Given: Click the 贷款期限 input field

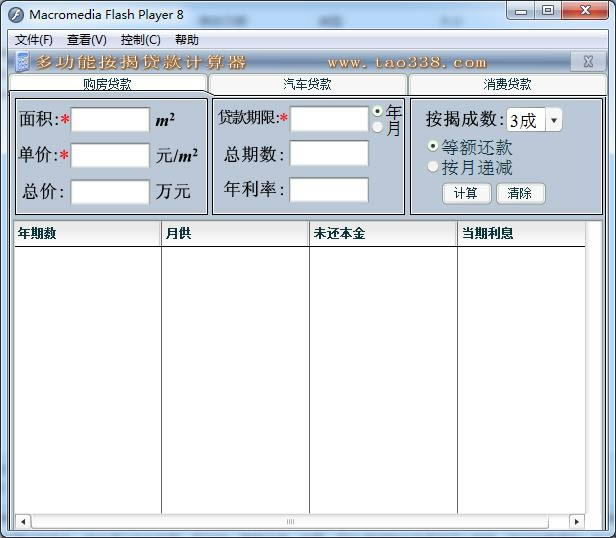Looking at the screenshot, I should pos(329,119).
